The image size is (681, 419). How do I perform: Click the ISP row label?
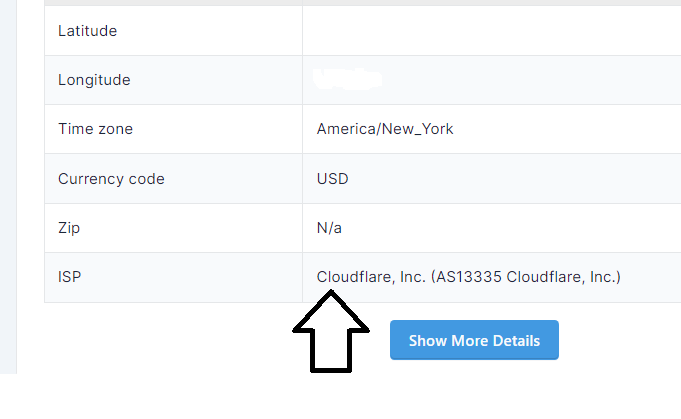click(69, 277)
